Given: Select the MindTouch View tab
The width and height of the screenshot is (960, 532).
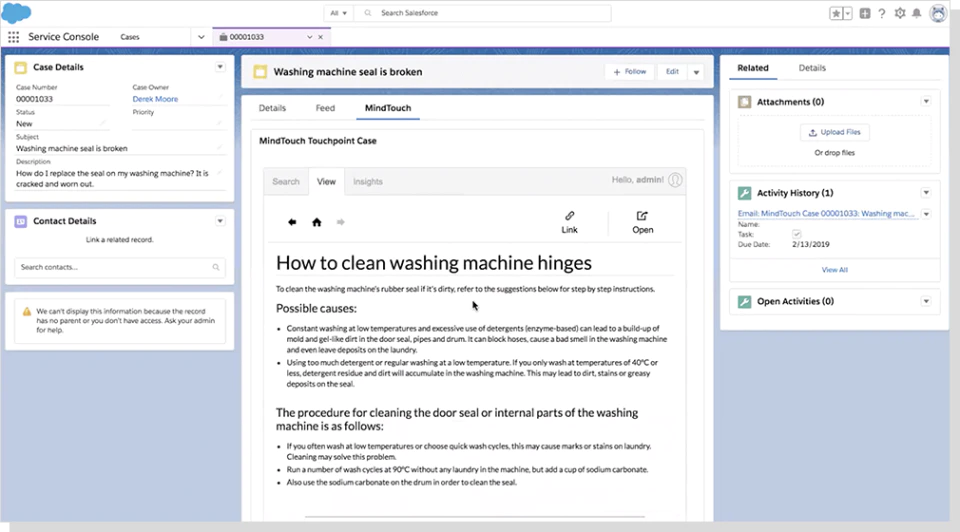Looking at the screenshot, I should 326,182.
